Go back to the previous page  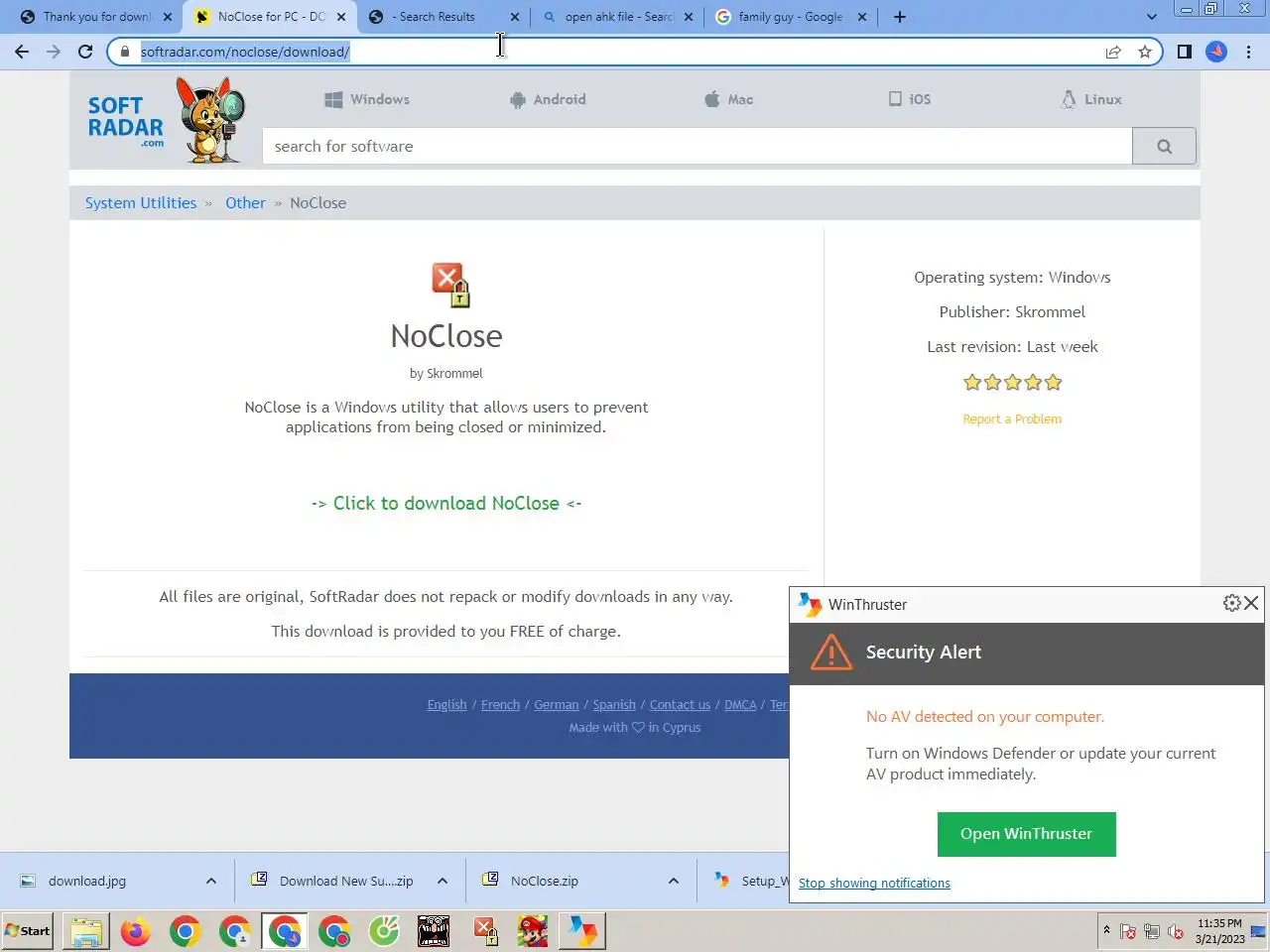coord(22,52)
